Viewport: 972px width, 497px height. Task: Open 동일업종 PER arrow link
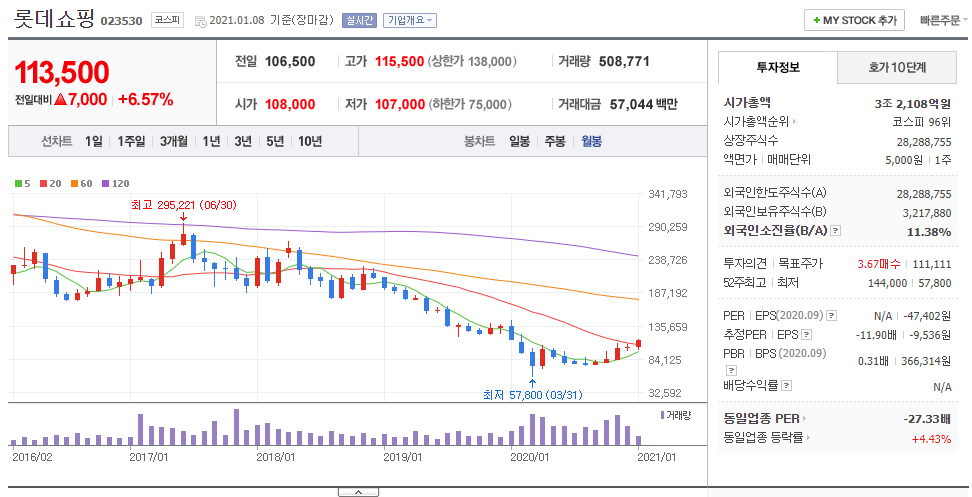805,419
